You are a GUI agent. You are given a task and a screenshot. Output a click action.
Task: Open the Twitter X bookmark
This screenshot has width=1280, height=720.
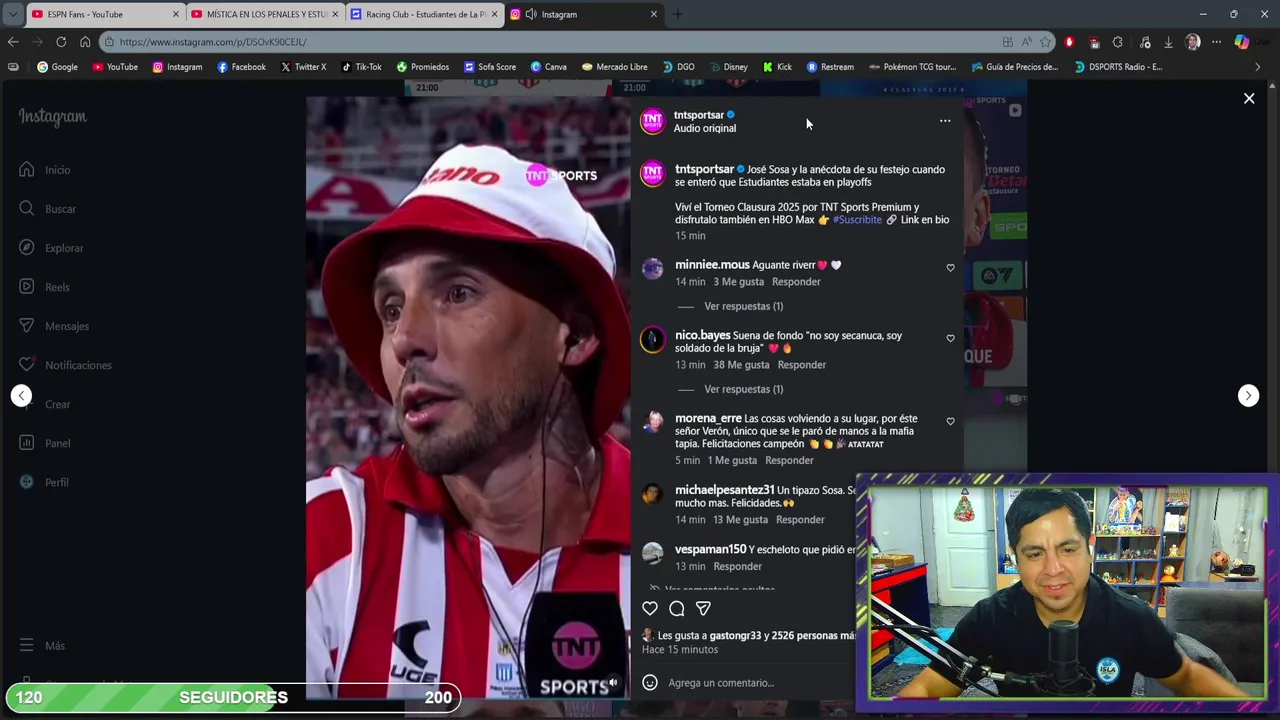[304, 67]
